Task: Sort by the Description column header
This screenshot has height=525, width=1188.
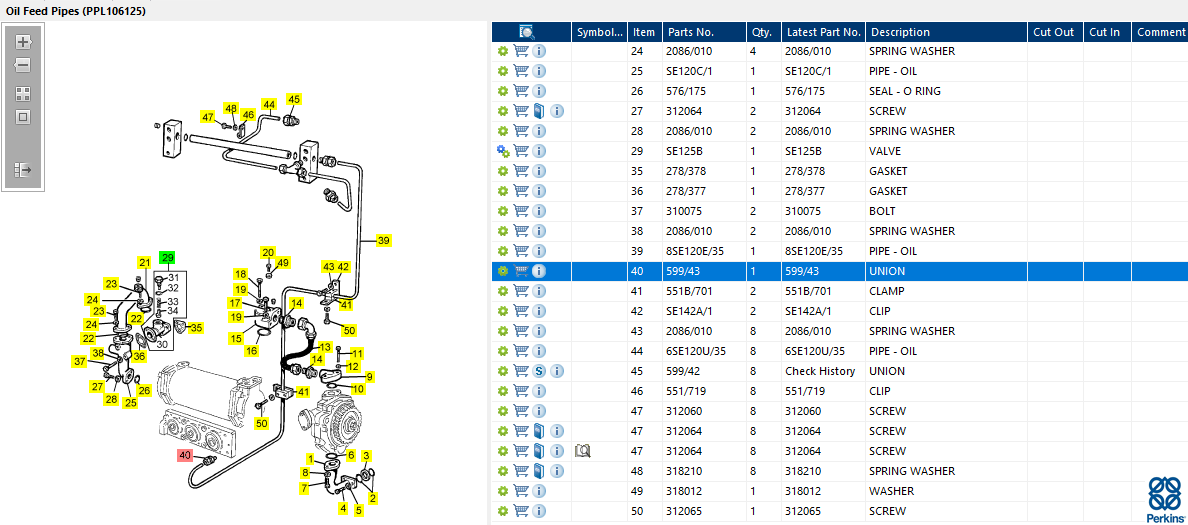Action: point(899,32)
